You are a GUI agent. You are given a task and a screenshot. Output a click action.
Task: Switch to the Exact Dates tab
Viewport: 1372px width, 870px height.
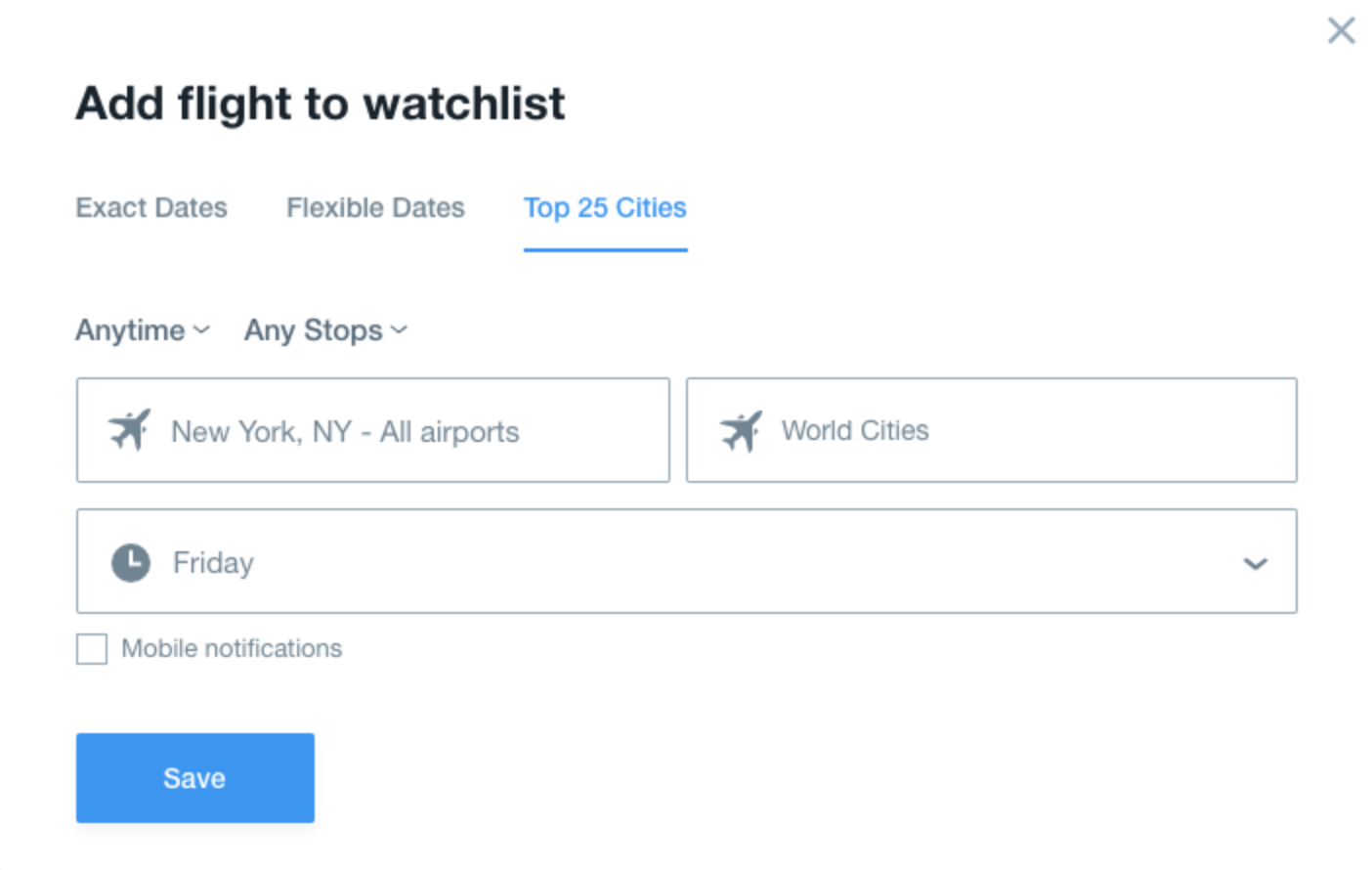tap(151, 207)
